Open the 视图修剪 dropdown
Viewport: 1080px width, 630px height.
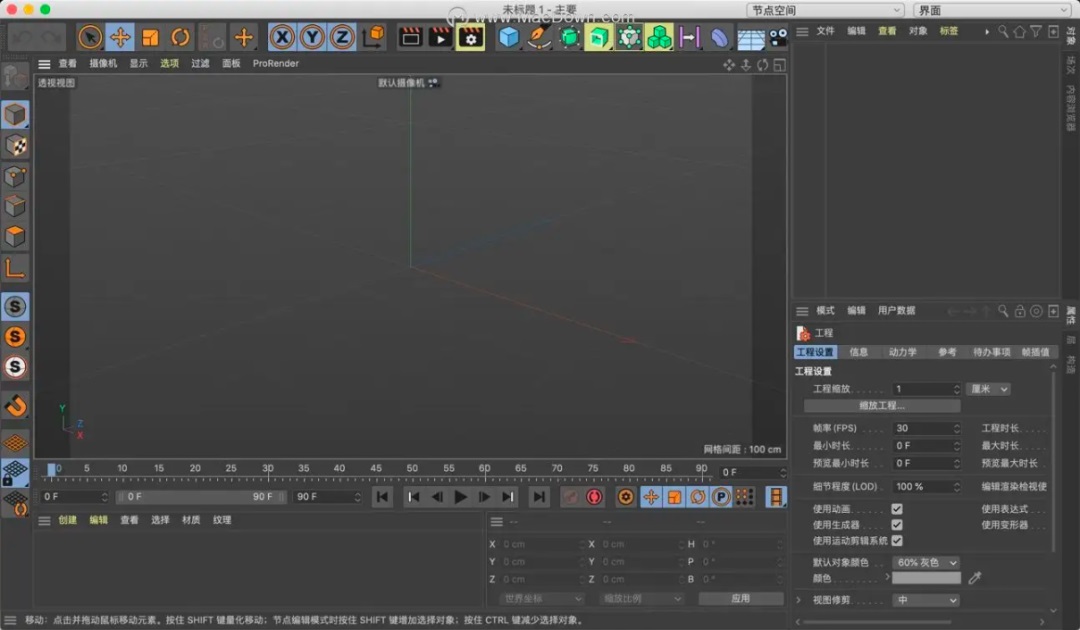926,600
